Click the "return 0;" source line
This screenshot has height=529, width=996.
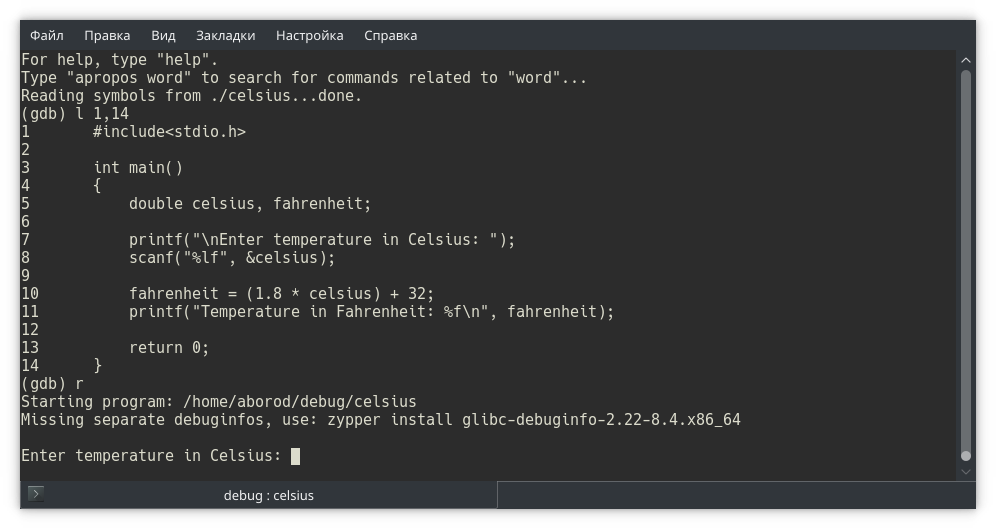168,348
